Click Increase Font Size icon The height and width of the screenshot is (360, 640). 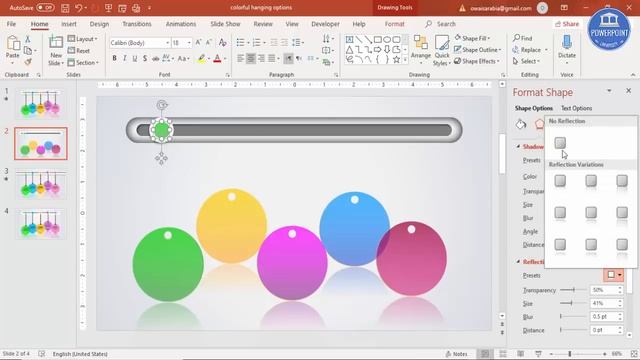(198, 42)
